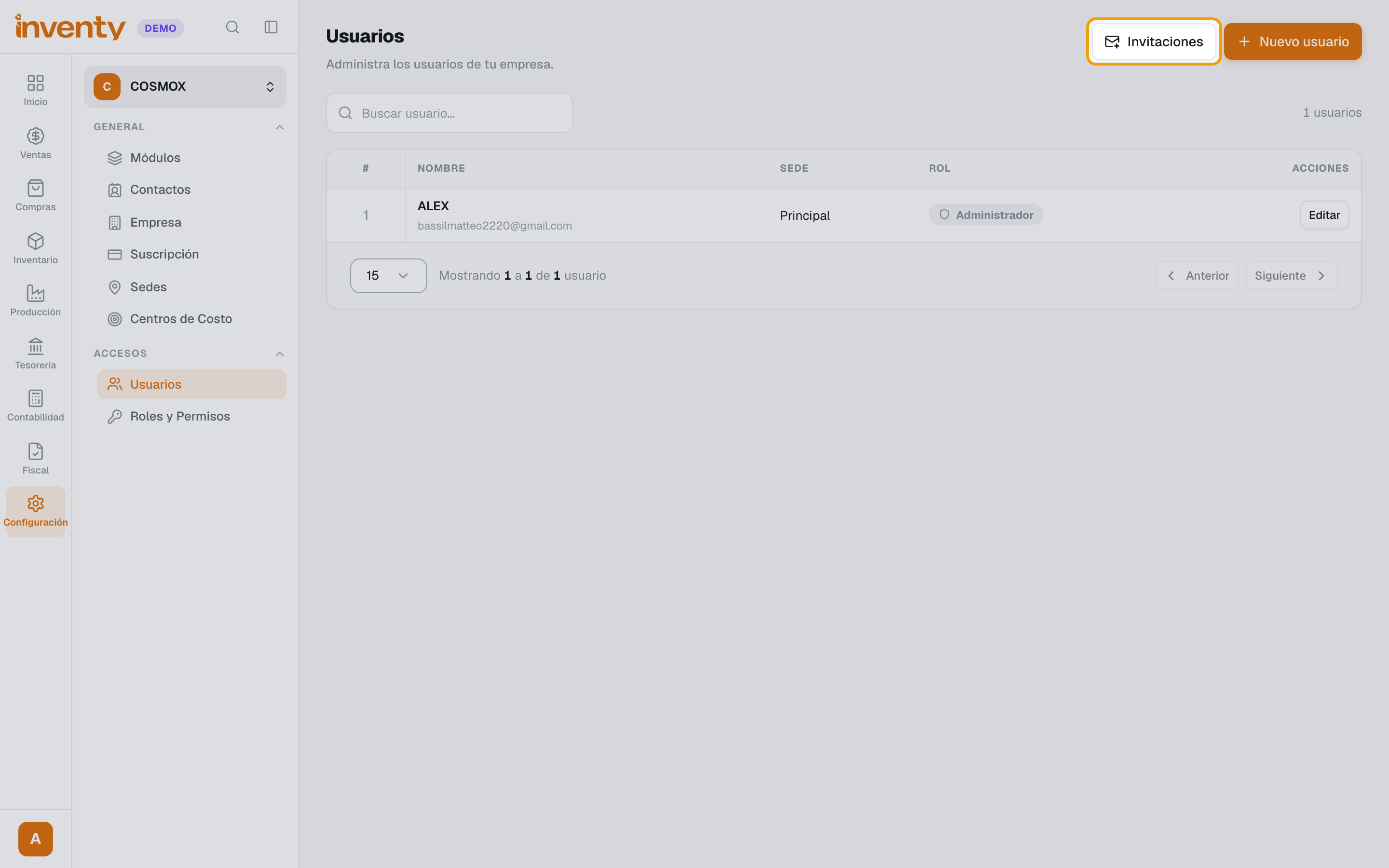Open the Contabilidad module

point(36,405)
